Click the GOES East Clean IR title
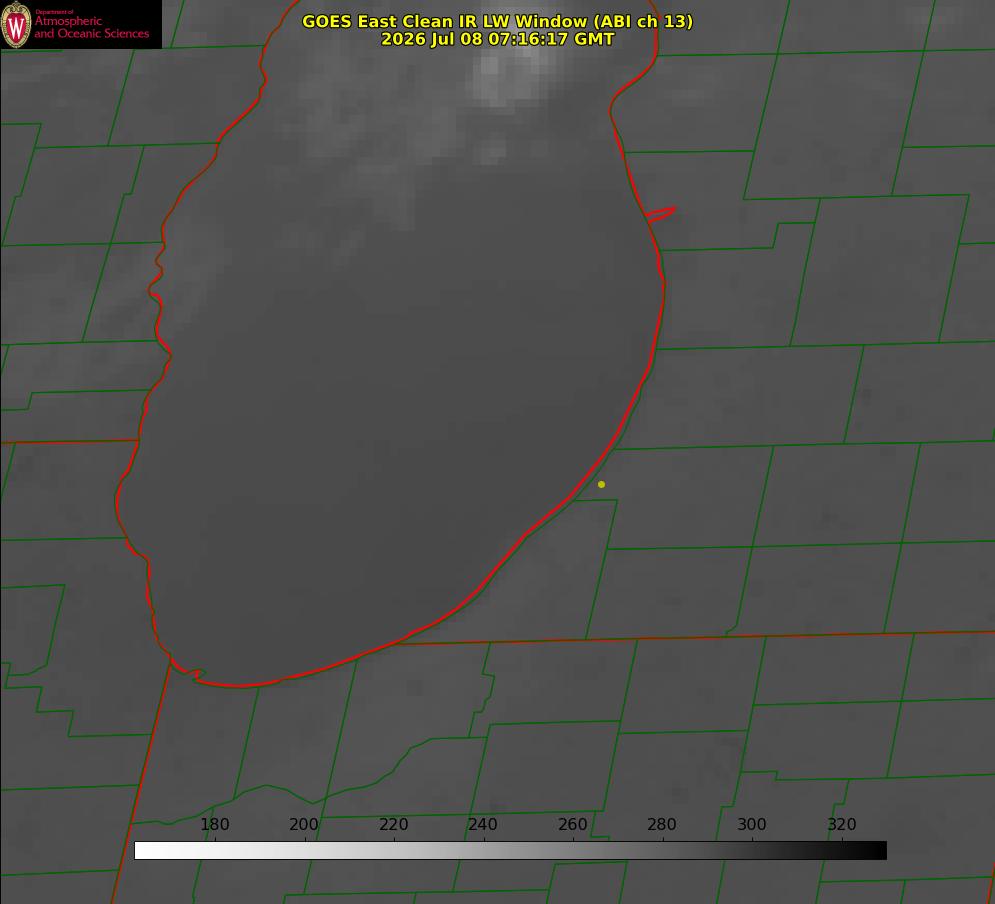This screenshot has width=995, height=904. click(x=497, y=21)
